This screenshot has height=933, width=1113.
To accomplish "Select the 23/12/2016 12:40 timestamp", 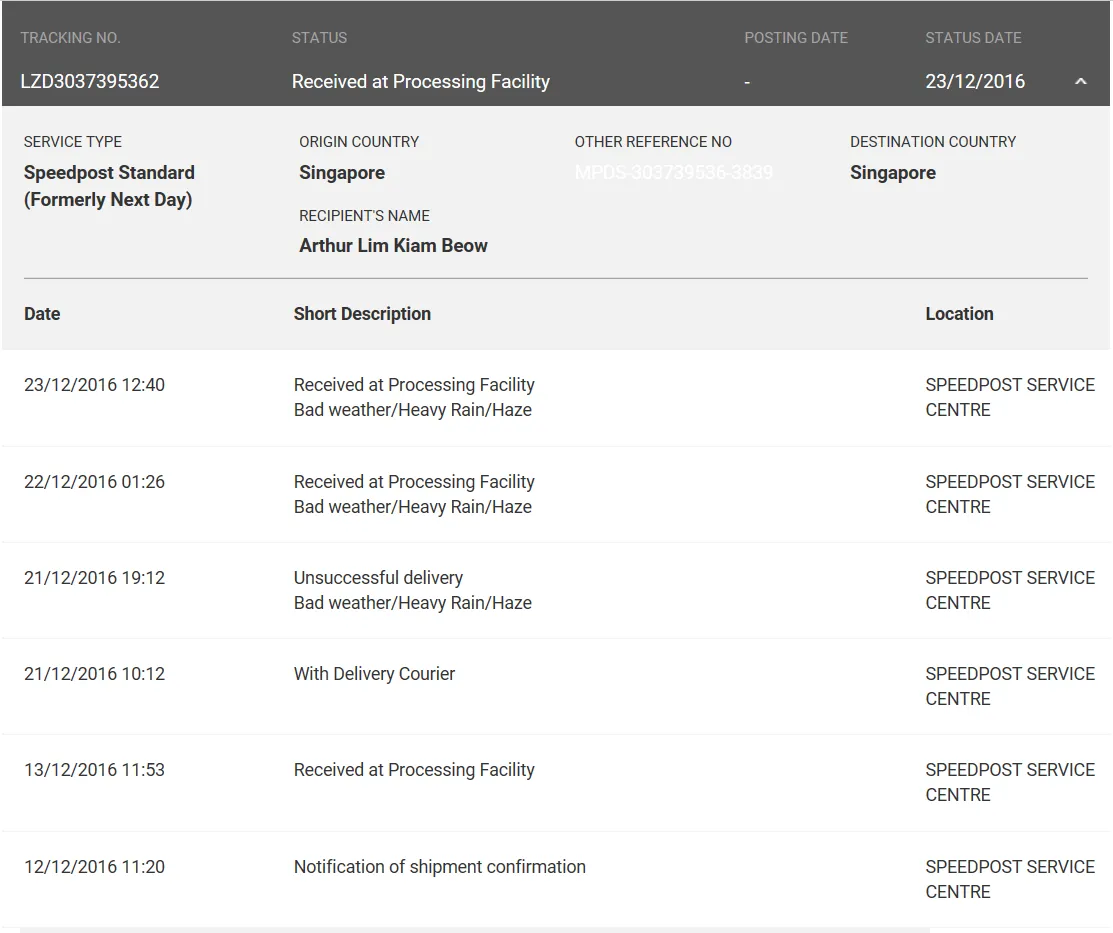I will tap(94, 385).
